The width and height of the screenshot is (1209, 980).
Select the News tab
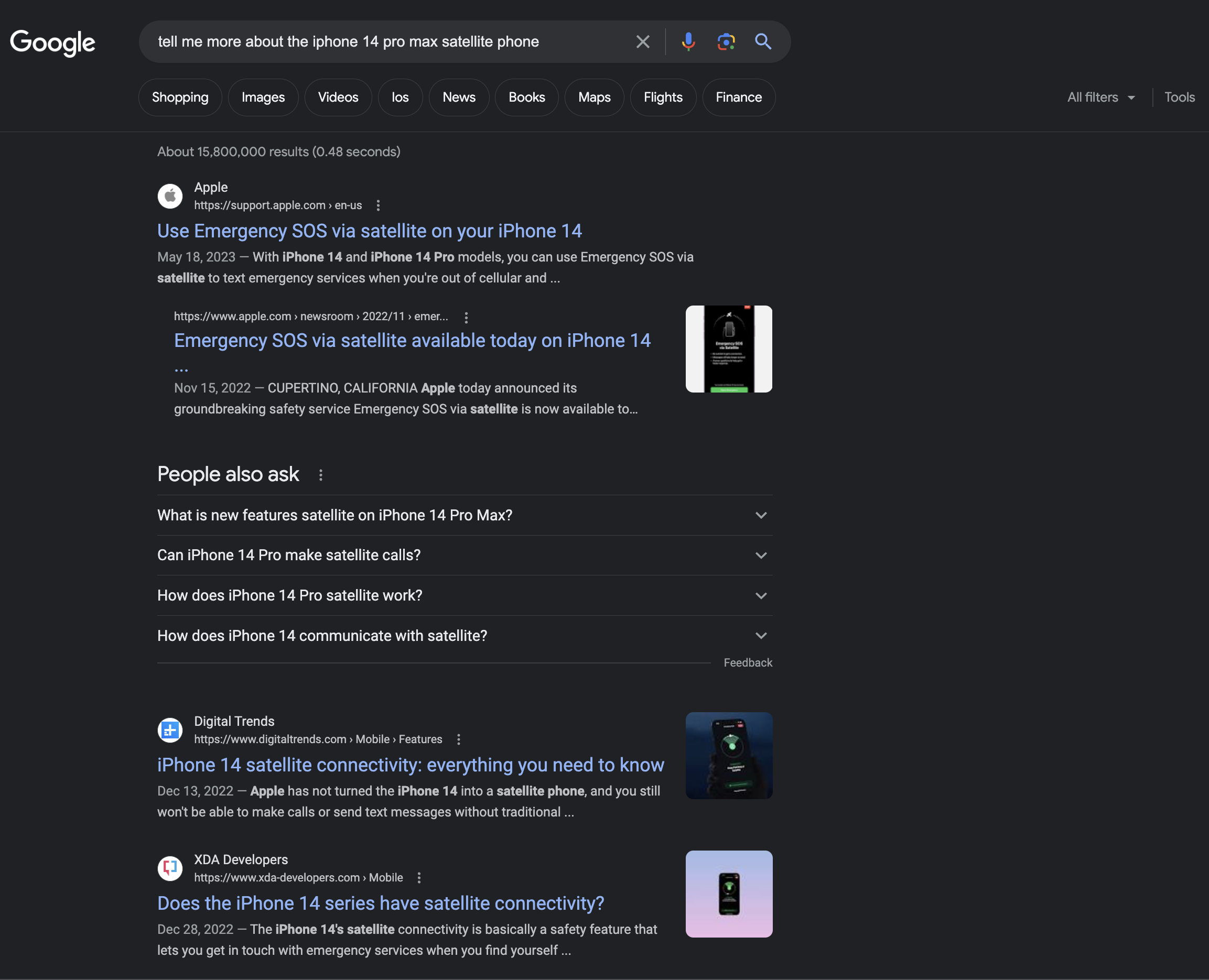point(459,97)
